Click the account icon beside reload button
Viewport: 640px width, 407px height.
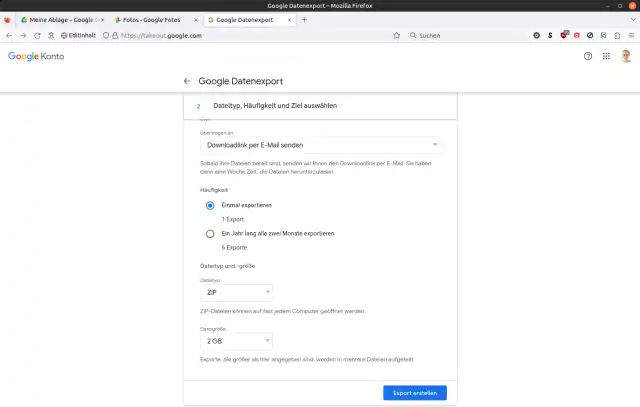51,36
